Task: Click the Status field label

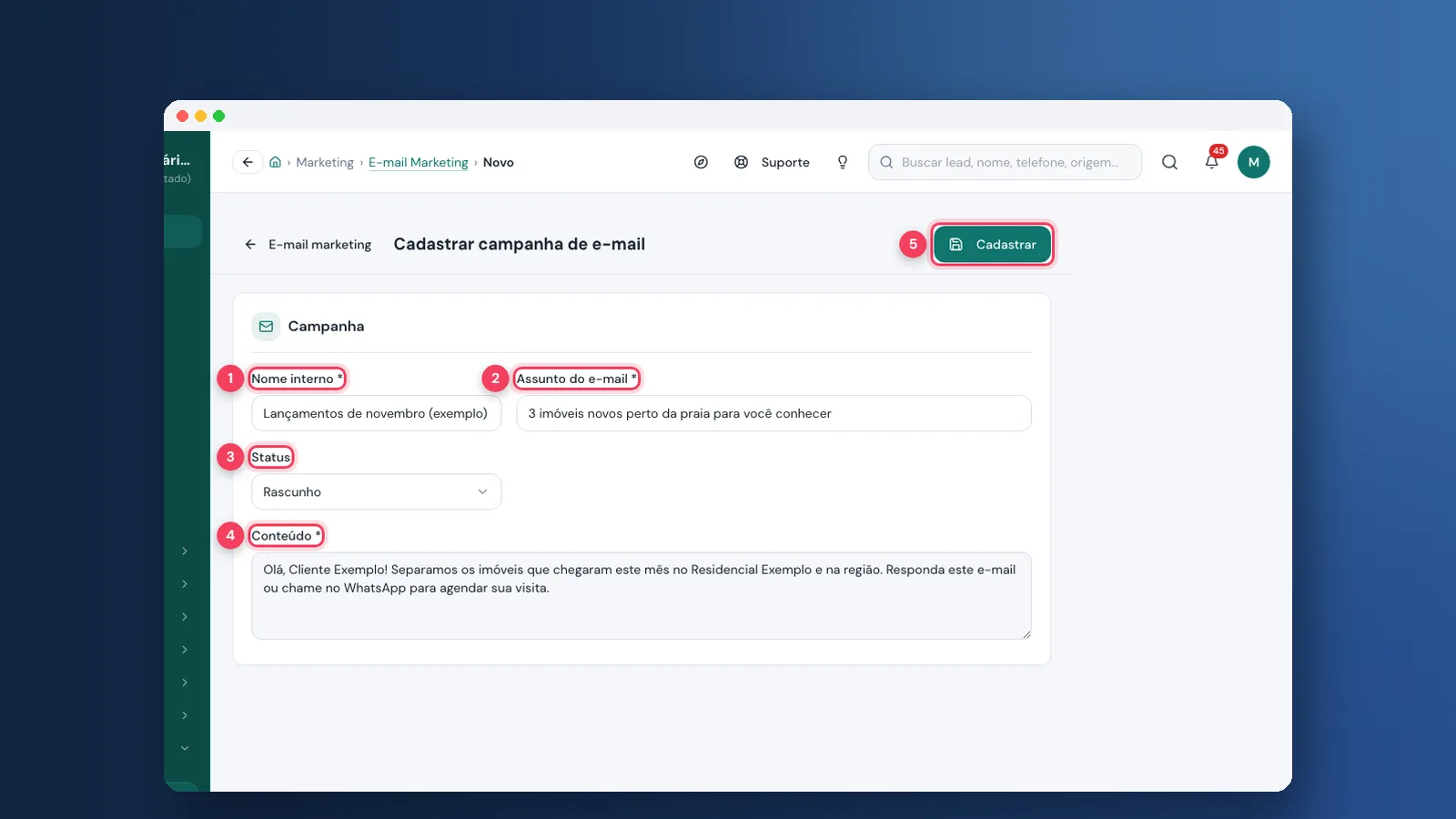Action: [x=271, y=457]
